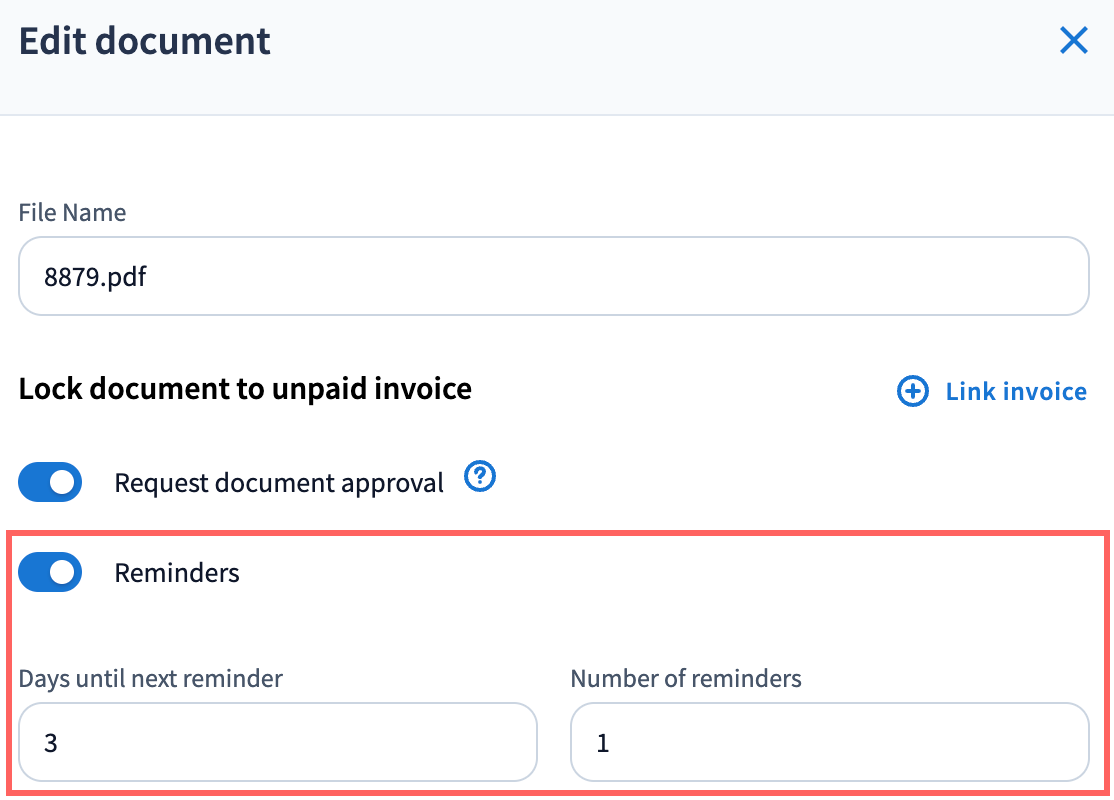The height and width of the screenshot is (800, 1114).
Task: Open the Link invoice link
Action: 1015,392
